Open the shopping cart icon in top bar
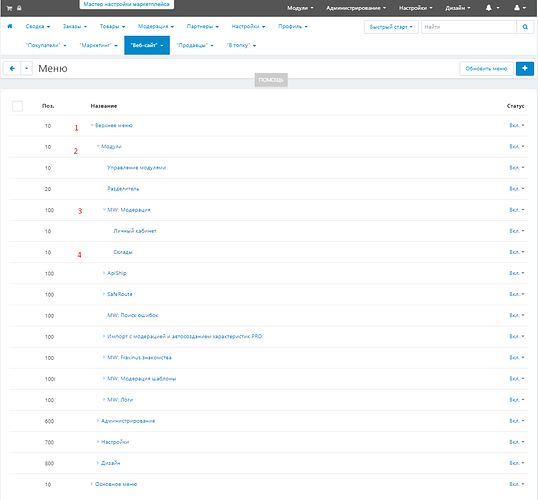Viewport: 538px width, 500px height. click(x=9, y=8)
